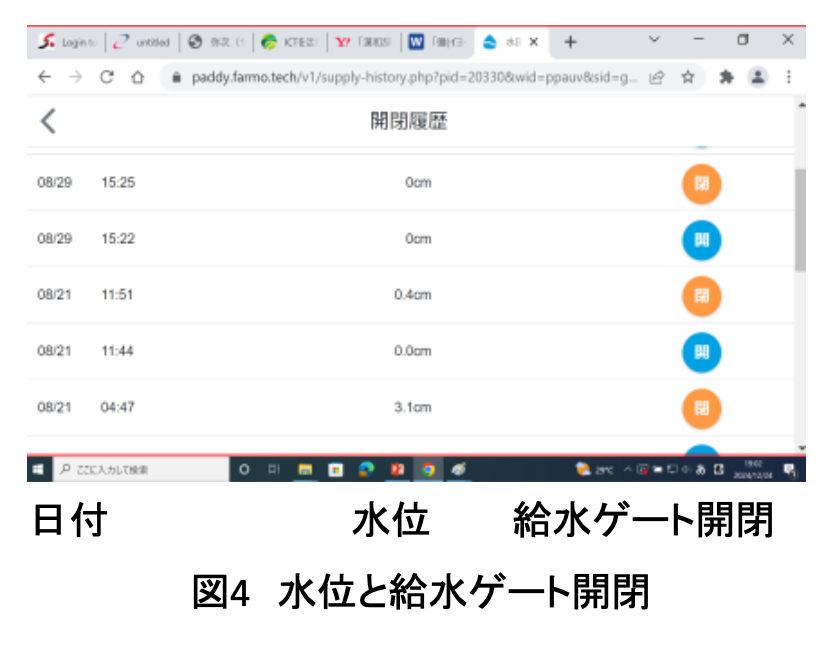Open File Explorer from the taskbar
Screen dimensions: 832x646
[x=306, y=468]
